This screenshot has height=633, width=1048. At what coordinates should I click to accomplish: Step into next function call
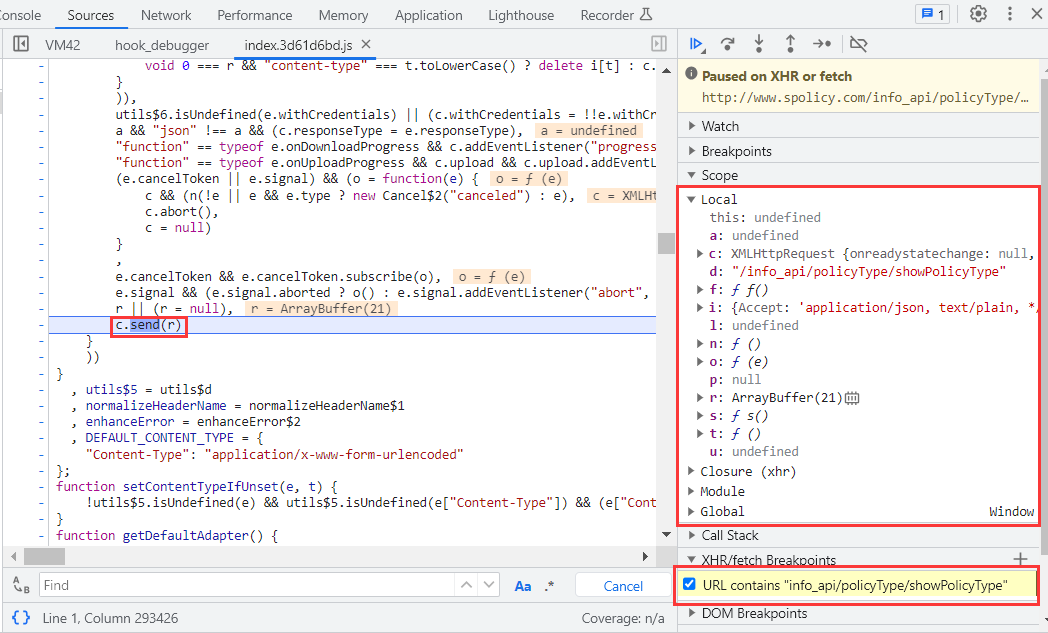click(x=759, y=44)
